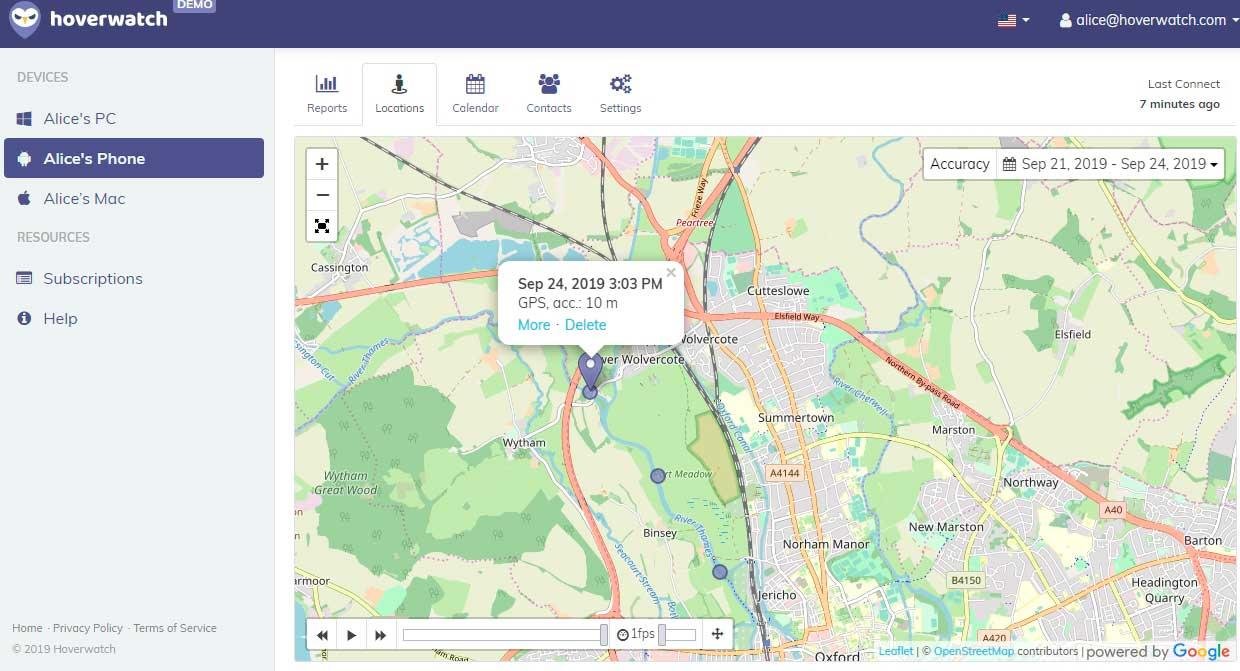
Task: Rewind the location playback
Action: (323, 635)
